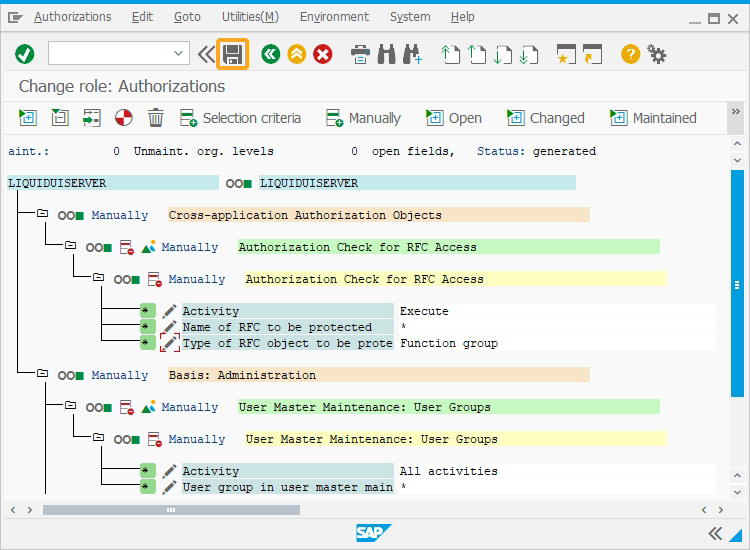
Task: Open the Edit menu
Action: [x=142, y=17]
